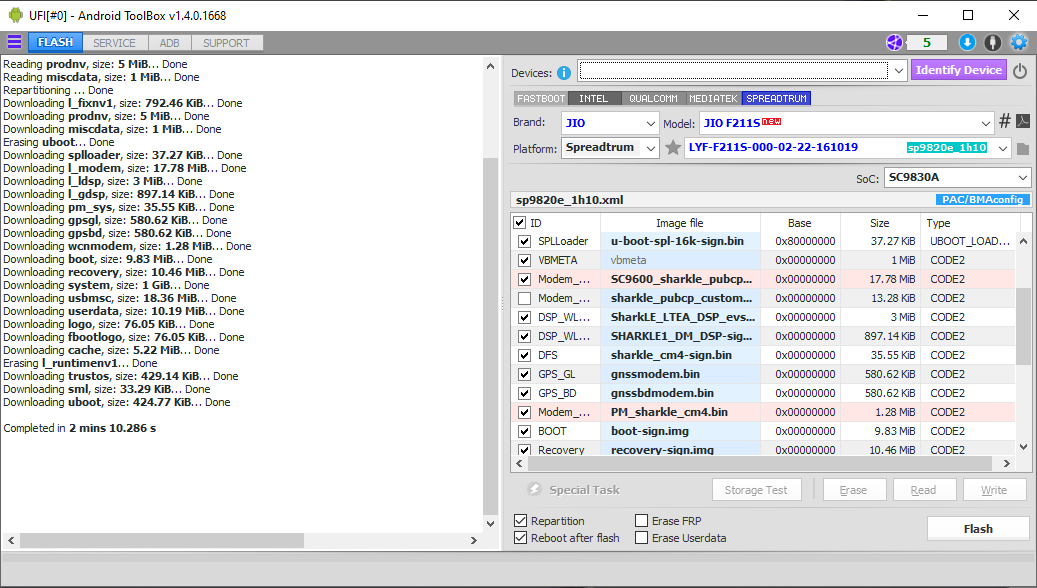Click the PAC/BMAconfig link
Screen dimensions: 1037x588
pos(983,200)
